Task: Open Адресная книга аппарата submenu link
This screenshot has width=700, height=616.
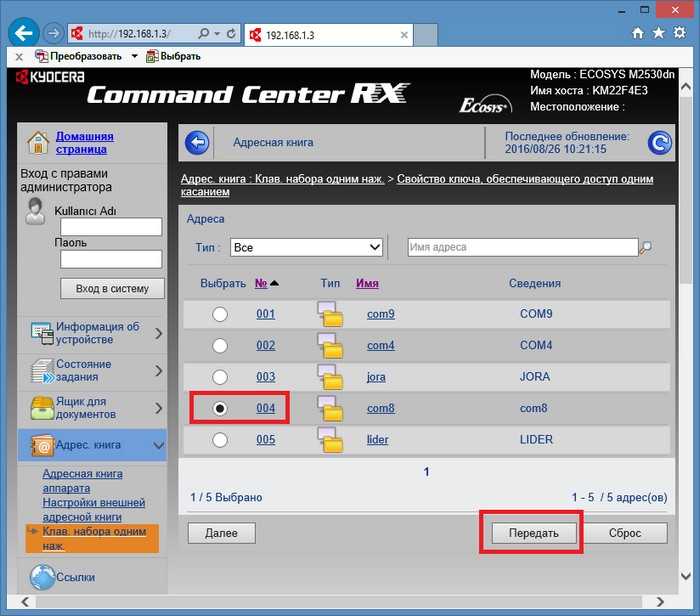Action: [83, 481]
